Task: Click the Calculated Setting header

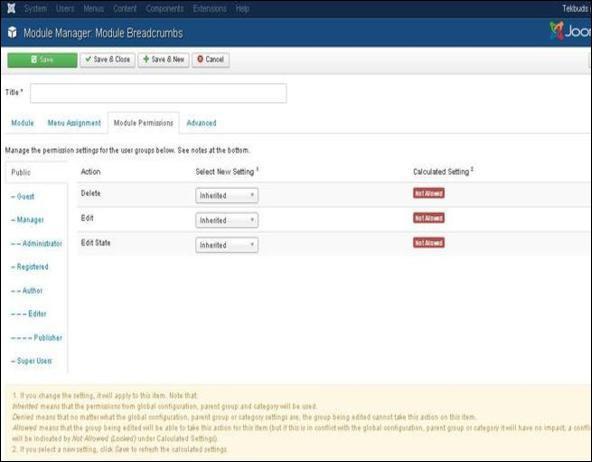Action: tap(443, 172)
